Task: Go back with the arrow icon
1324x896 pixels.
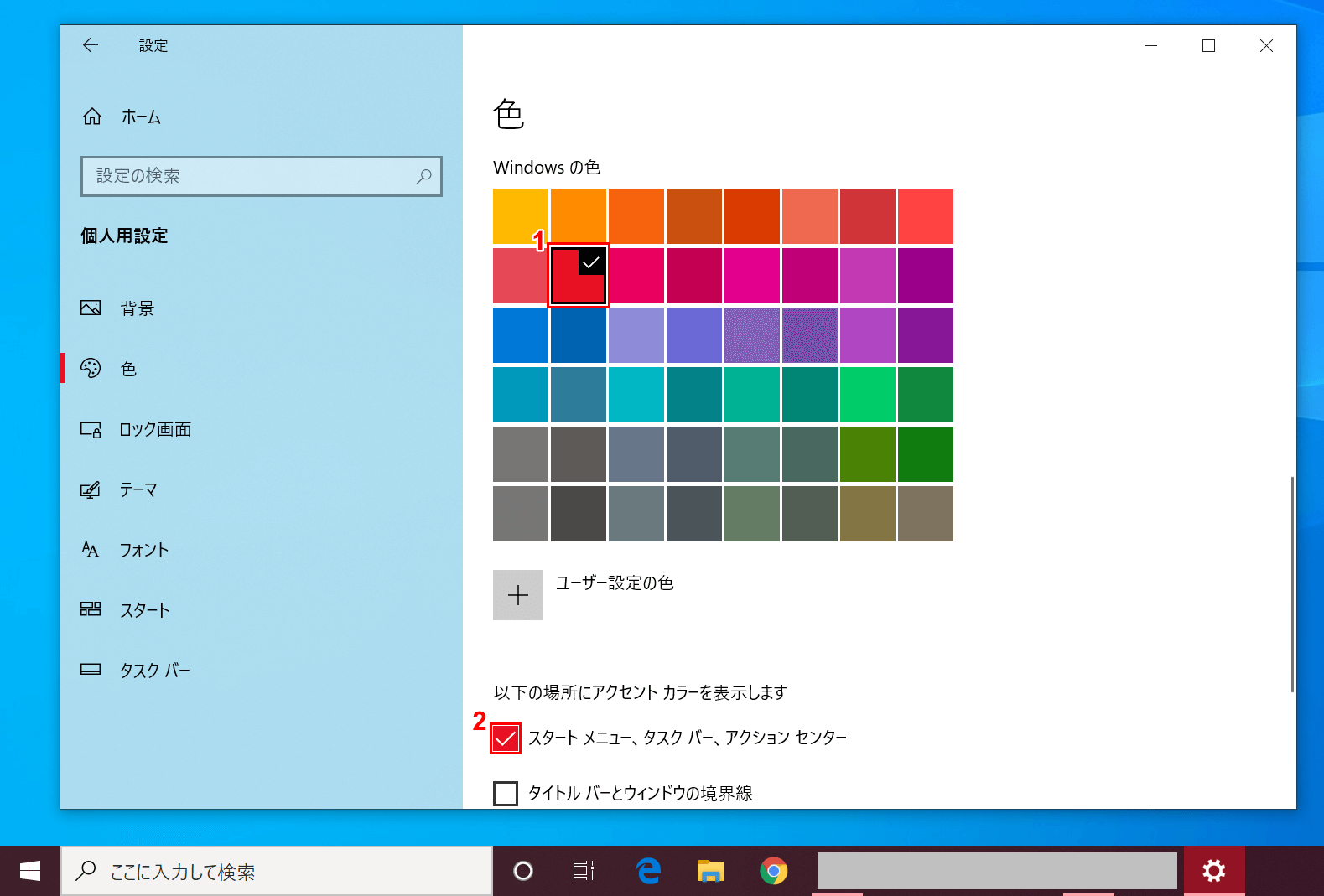Action: 91,45
